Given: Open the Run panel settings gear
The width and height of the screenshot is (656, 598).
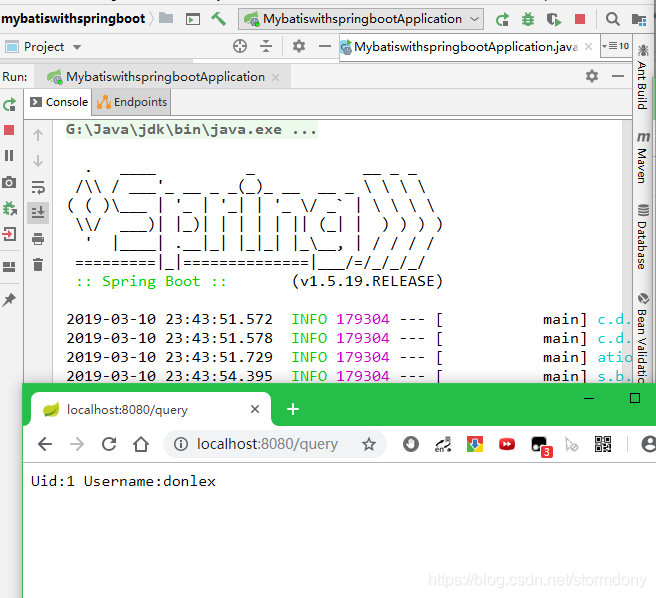Looking at the screenshot, I should click(x=592, y=76).
